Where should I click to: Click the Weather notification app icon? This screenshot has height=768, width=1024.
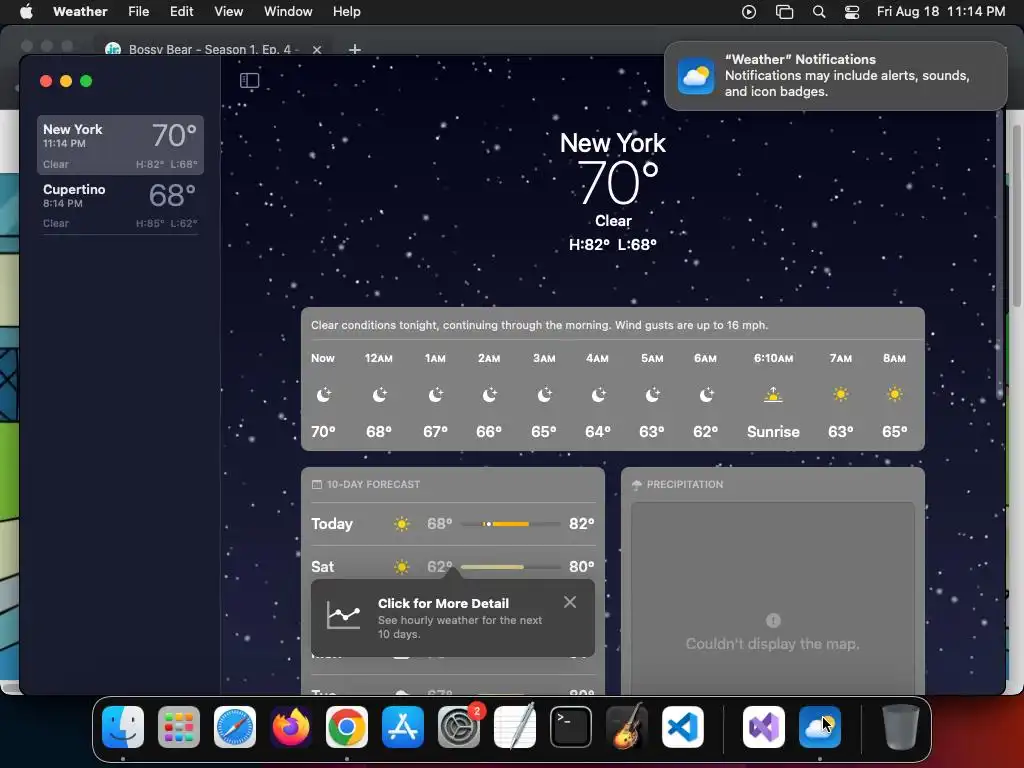pos(696,76)
